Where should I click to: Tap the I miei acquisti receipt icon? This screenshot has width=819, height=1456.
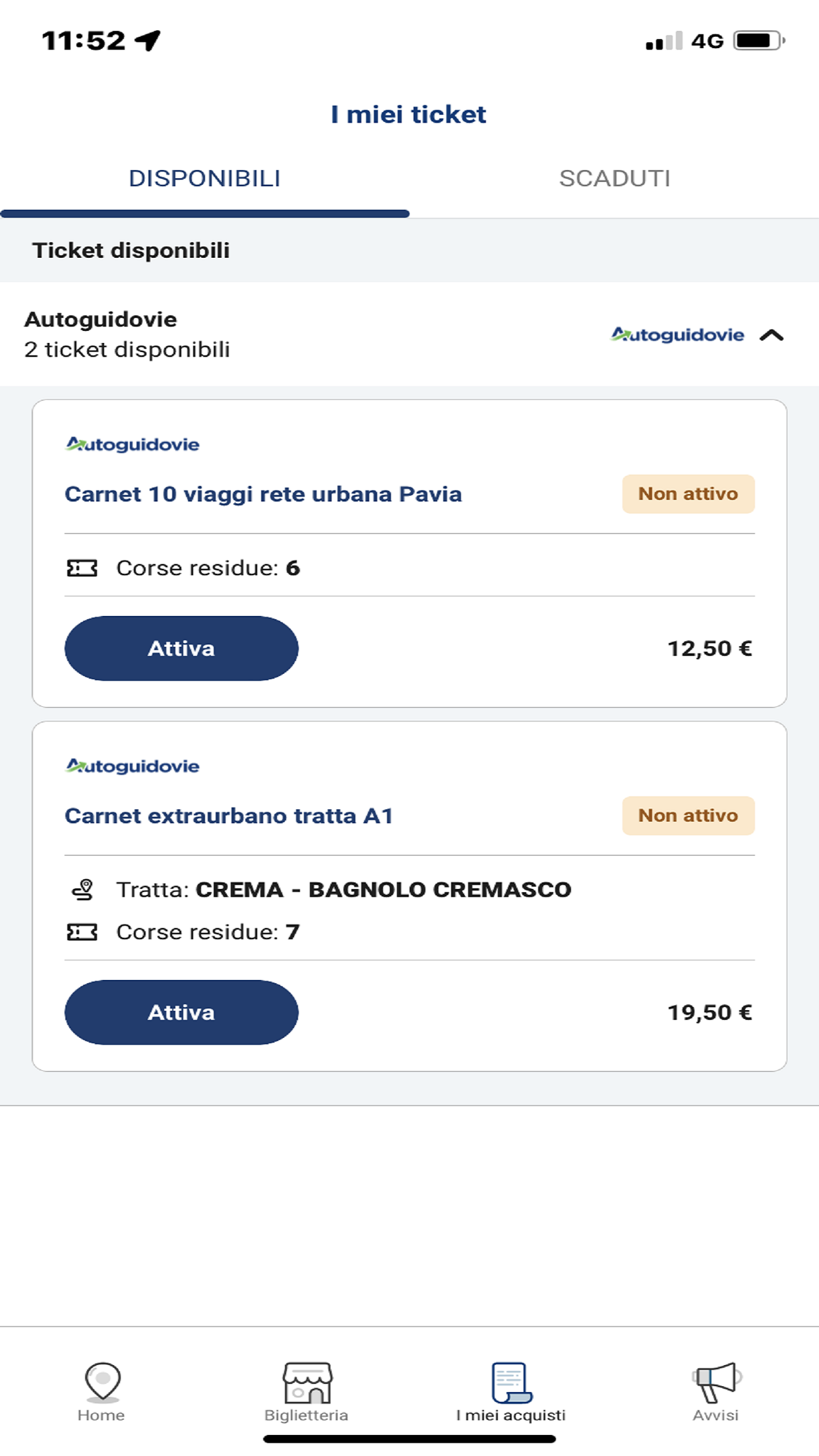point(511,1382)
